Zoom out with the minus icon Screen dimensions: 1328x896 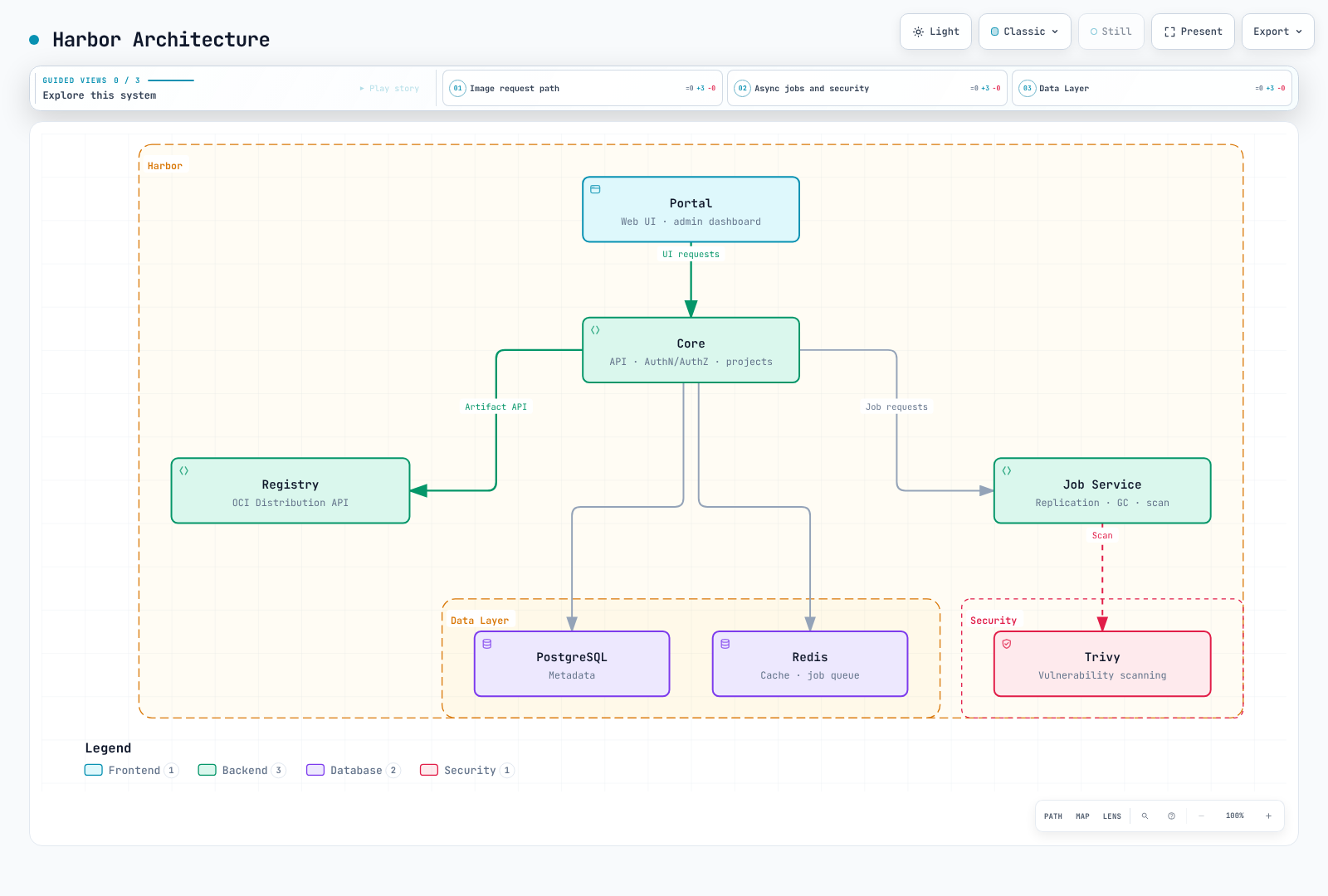[1201, 816]
